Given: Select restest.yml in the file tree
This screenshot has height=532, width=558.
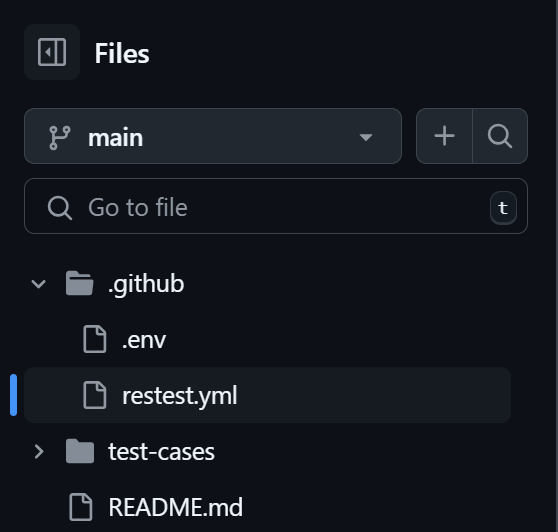Looking at the screenshot, I should click(267, 395).
